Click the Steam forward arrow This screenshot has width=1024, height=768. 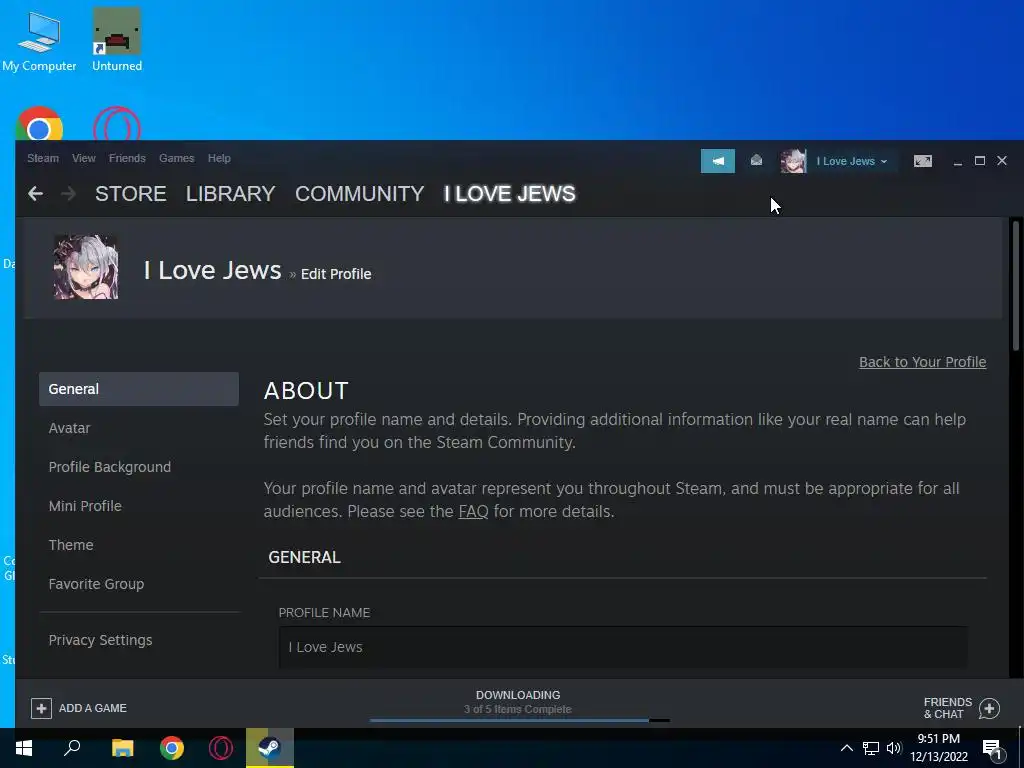point(68,193)
